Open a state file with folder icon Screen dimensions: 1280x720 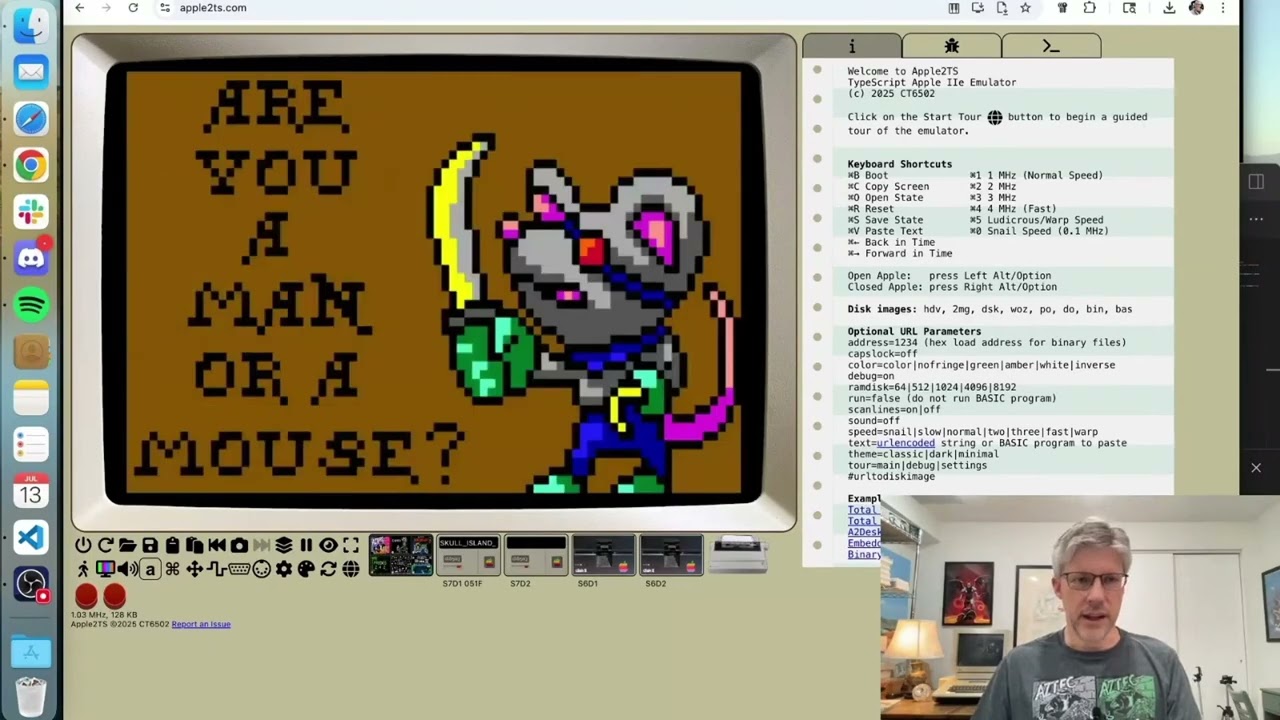(127, 545)
